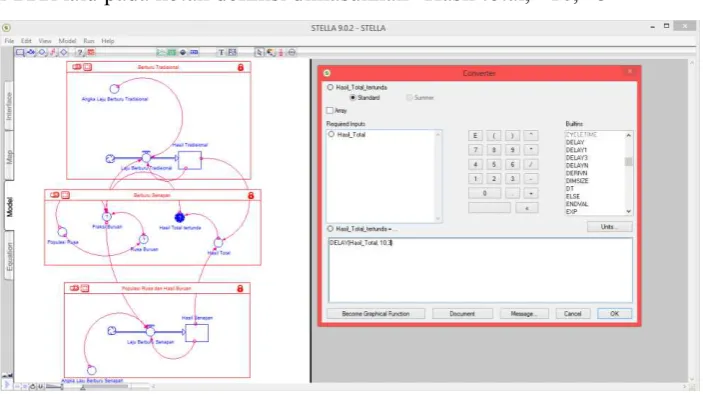Click Builtins list scroll up arrow
The width and height of the screenshot is (703, 394).
click(629, 135)
